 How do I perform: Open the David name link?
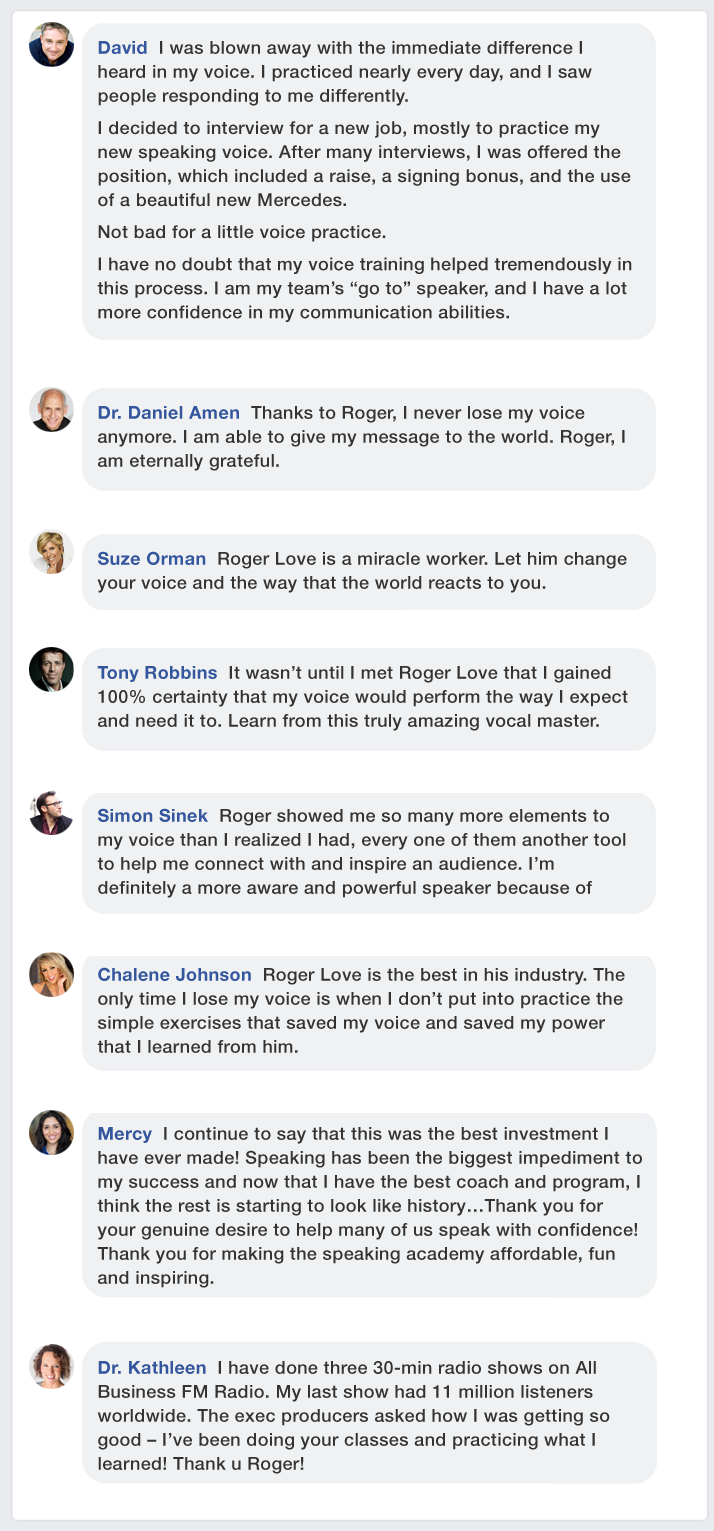[x=122, y=47]
